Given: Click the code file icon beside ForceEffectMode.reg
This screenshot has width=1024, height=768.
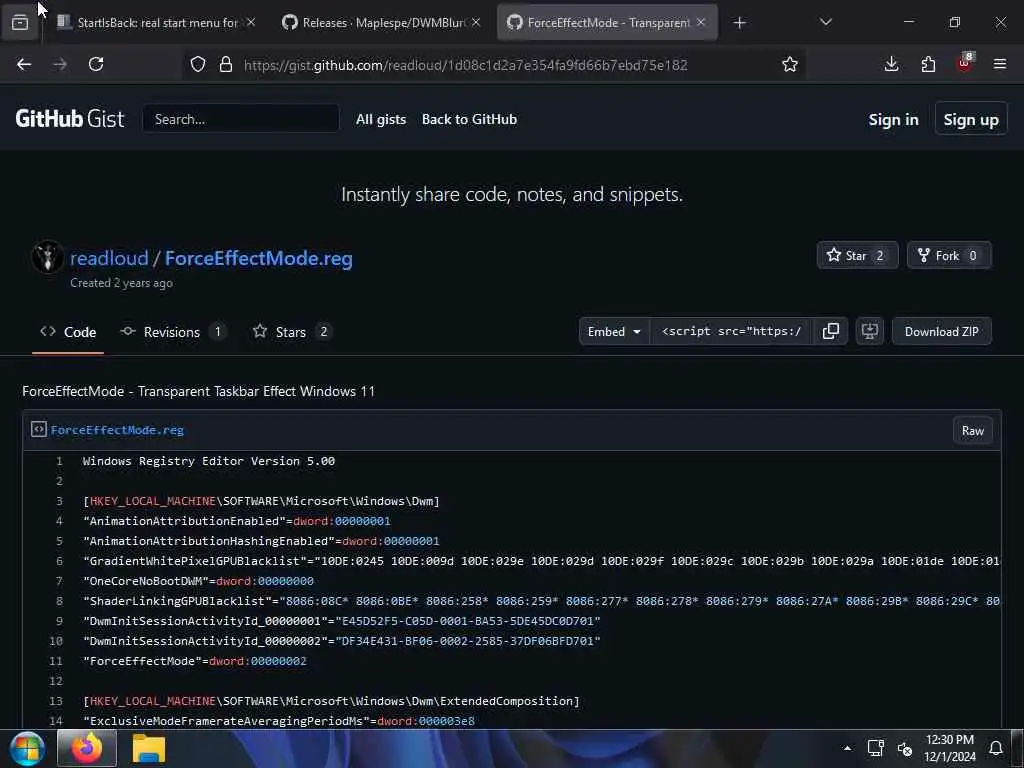Looking at the screenshot, I should click(x=39, y=430).
